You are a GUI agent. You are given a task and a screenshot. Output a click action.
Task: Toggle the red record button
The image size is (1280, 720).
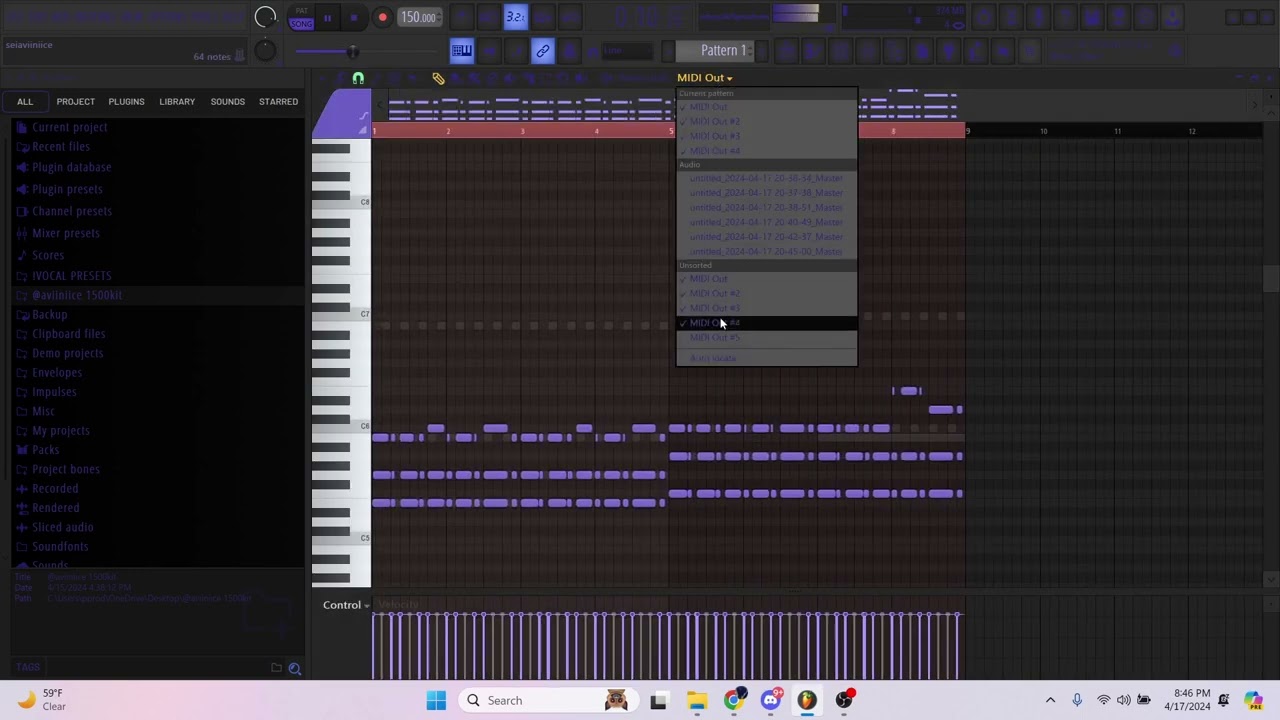click(x=382, y=18)
